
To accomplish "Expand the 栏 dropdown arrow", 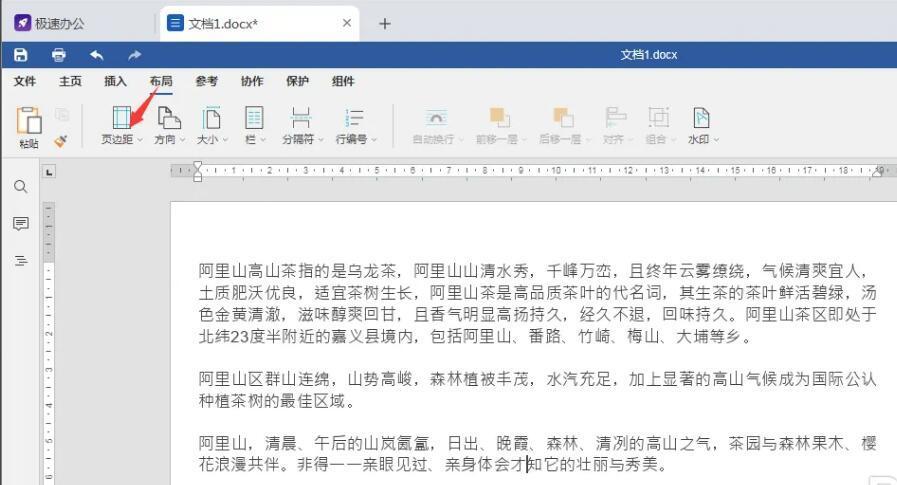I will (263, 140).
